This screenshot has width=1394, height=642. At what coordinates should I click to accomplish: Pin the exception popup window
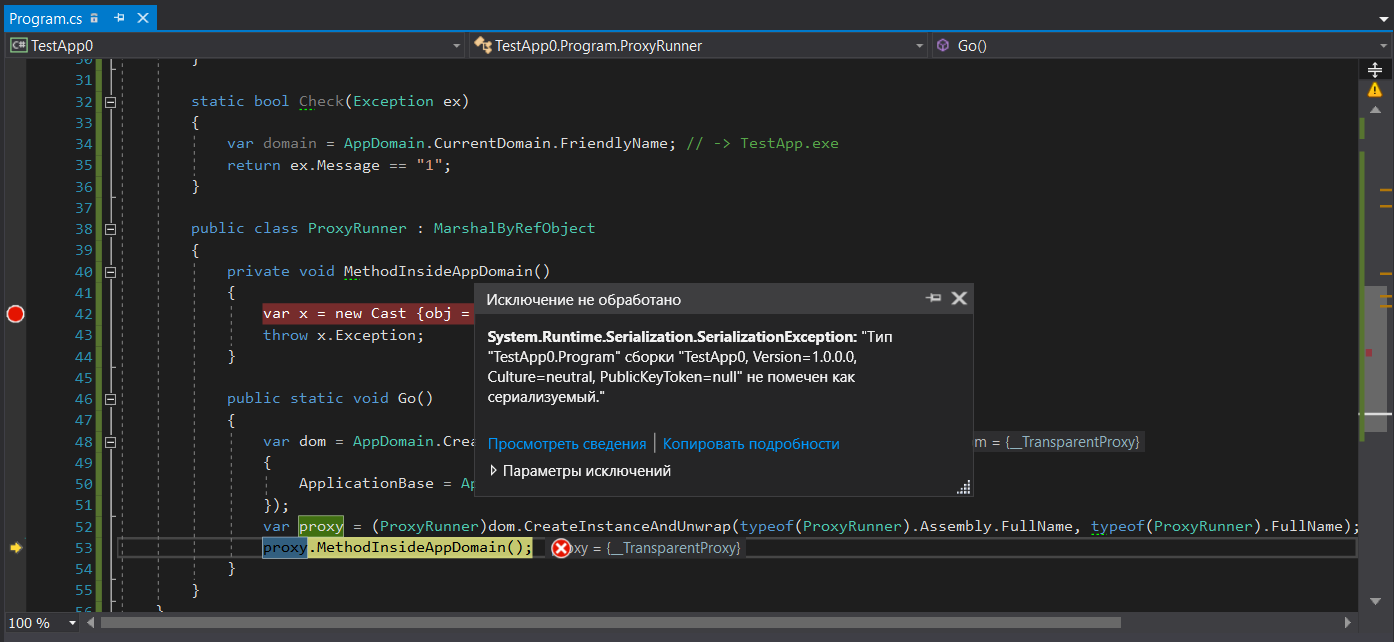click(934, 299)
